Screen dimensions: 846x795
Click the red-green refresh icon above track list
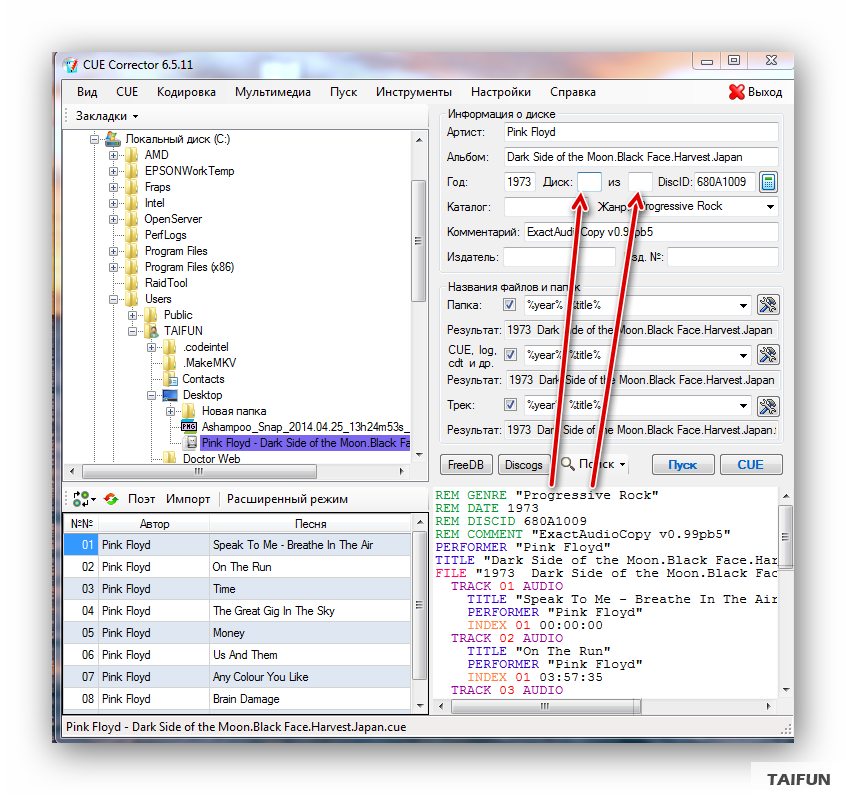111,499
